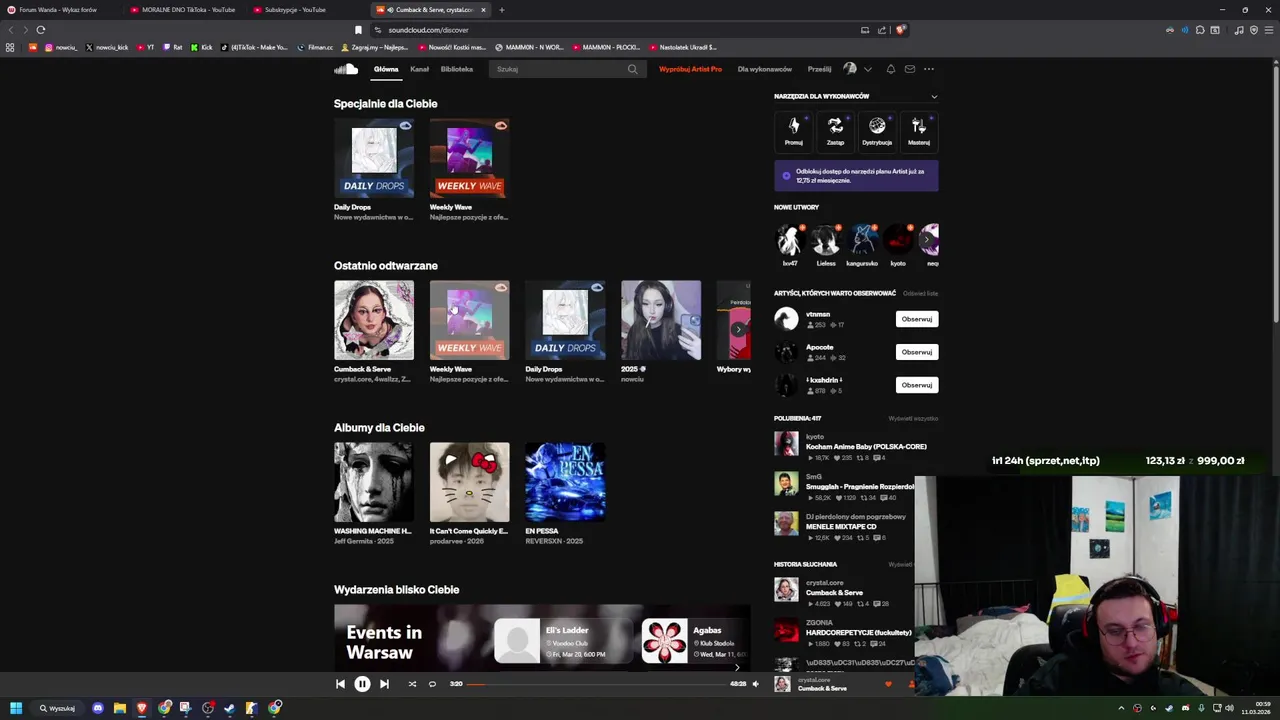This screenshot has width=1280, height=720.
Task: Open the lxv47 new track avatar
Action: [x=790, y=240]
